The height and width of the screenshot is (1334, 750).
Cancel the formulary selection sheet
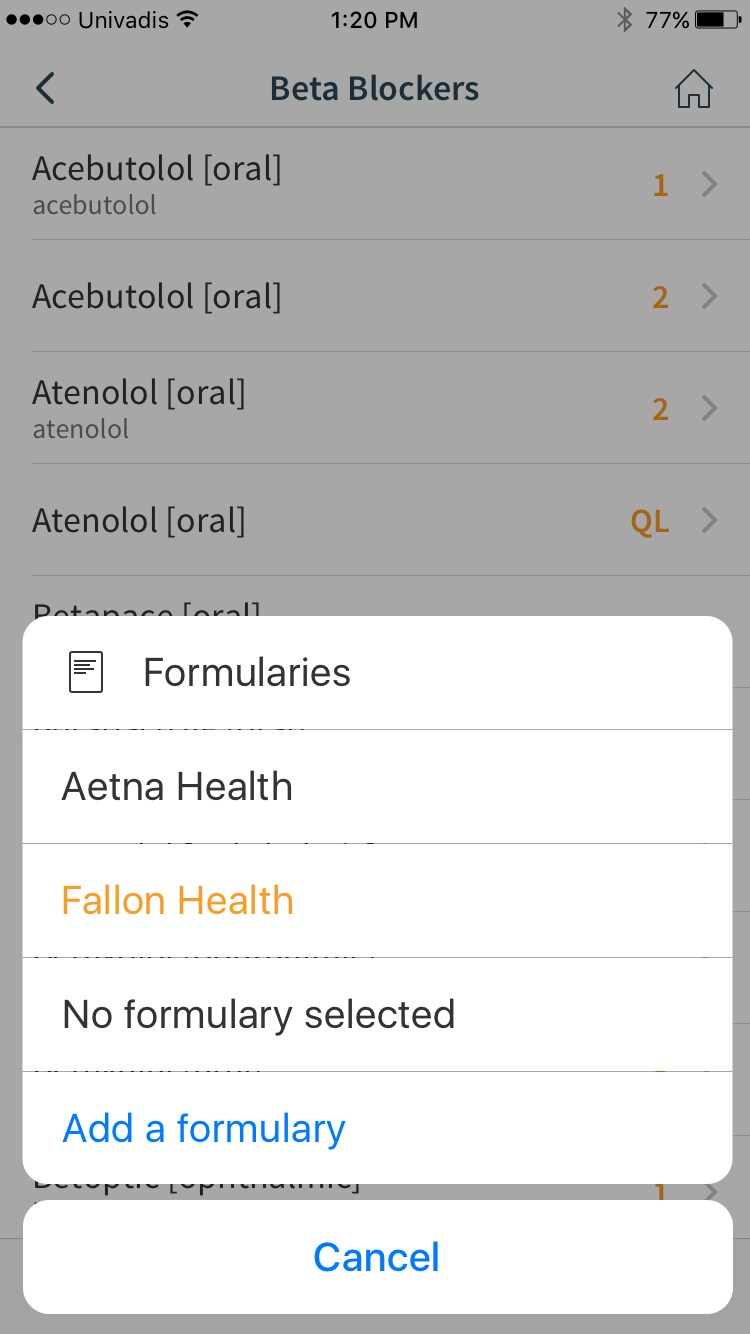point(377,1257)
